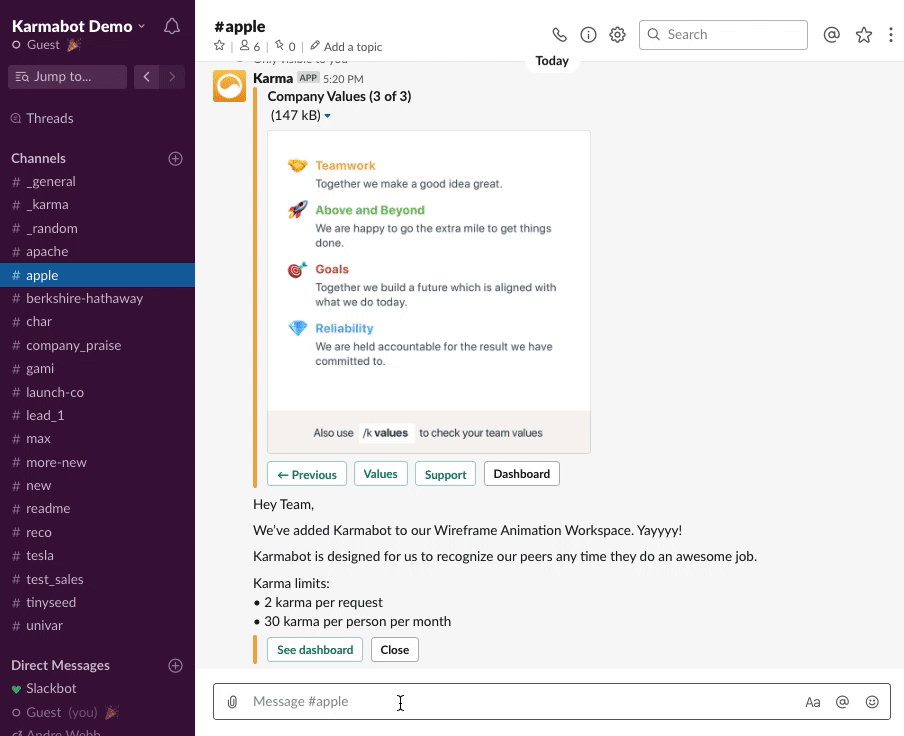Viewport: 904px width, 736px height.
Task: Add a new channel with the plus icon
Action: point(175,158)
